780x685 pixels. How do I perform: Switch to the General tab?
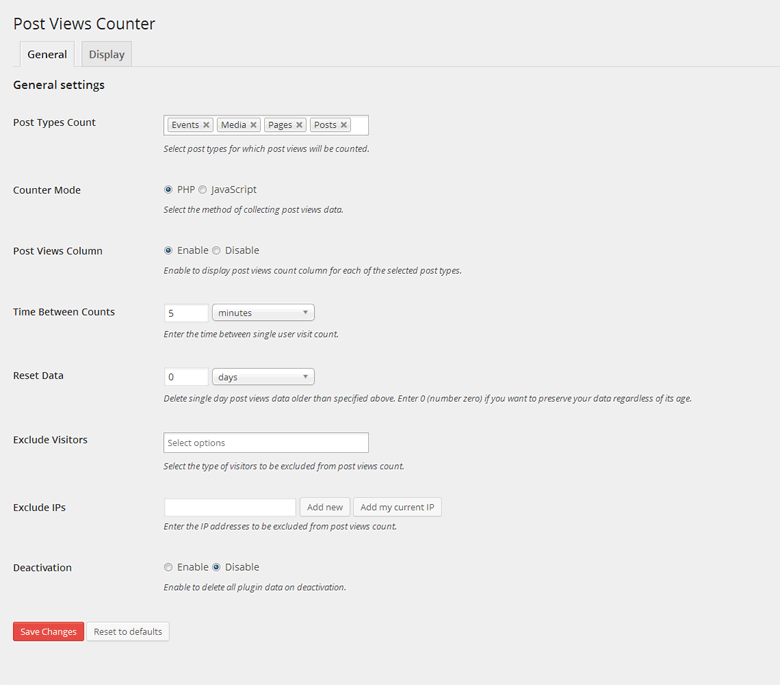coord(47,55)
